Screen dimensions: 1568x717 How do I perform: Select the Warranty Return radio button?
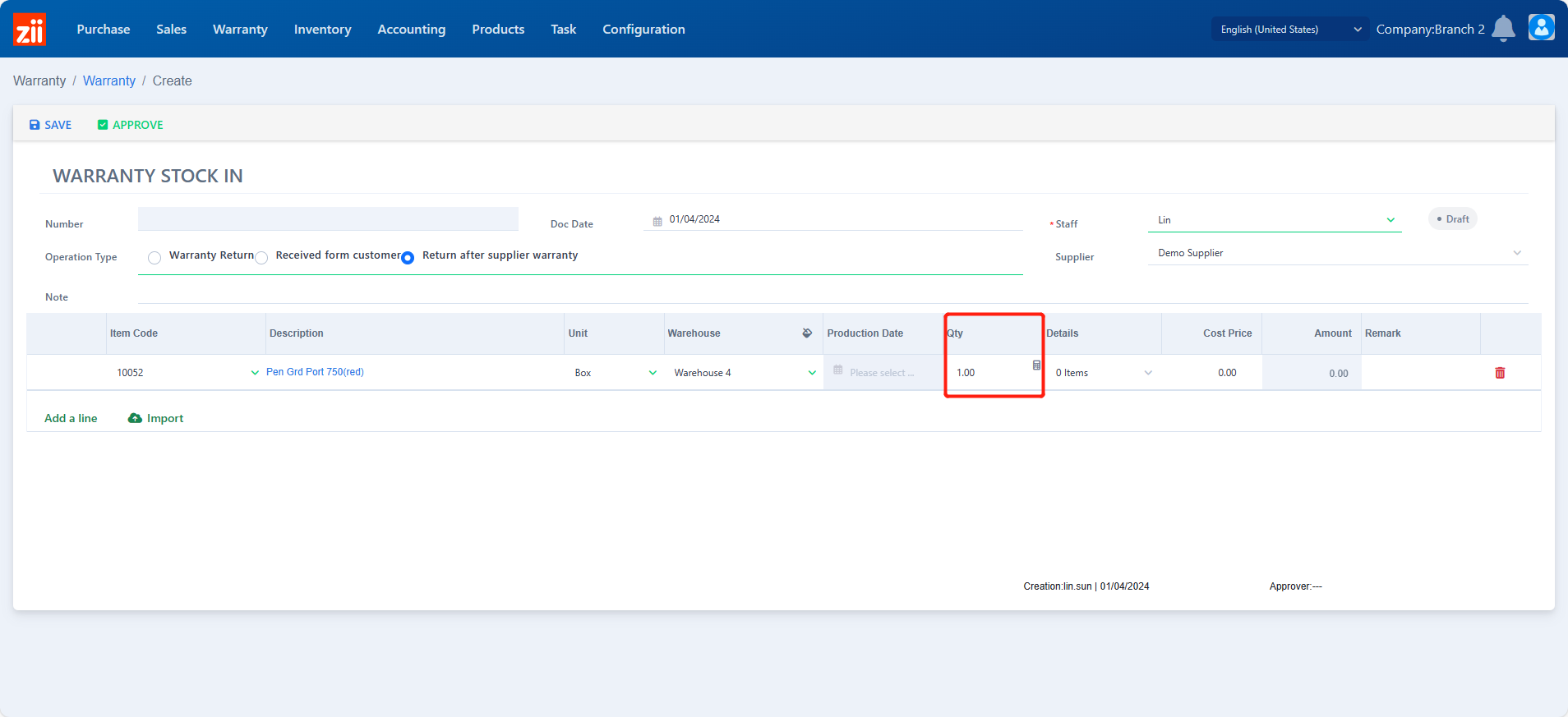[154, 258]
